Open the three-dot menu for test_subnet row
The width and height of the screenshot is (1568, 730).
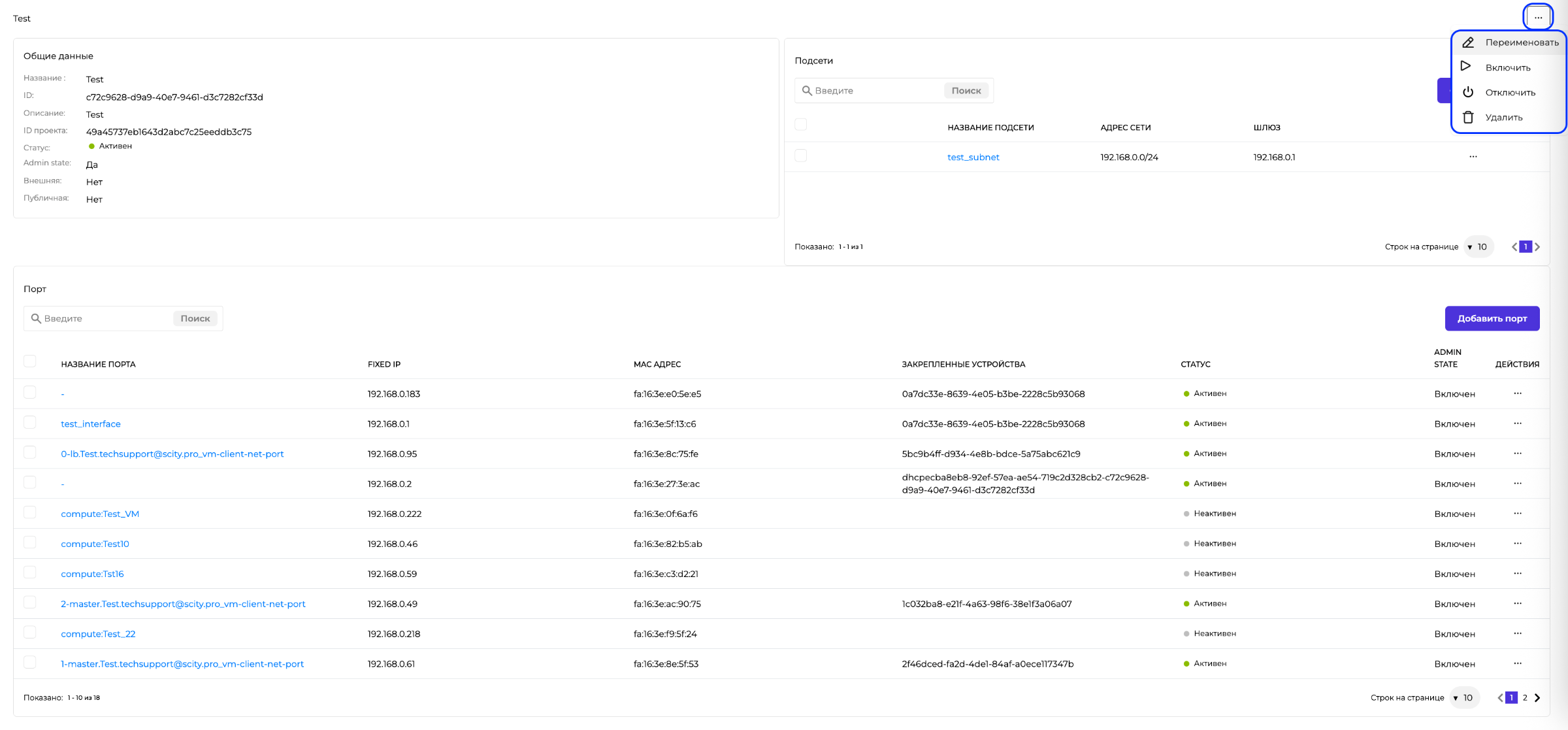(x=1473, y=157)
